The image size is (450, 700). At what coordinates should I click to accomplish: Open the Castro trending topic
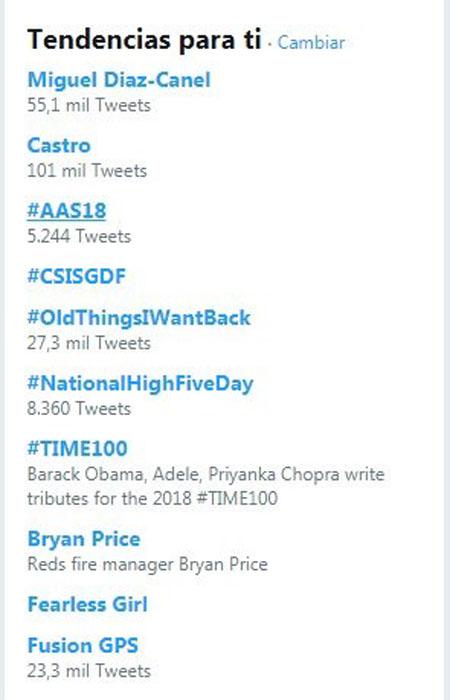pyautogui.click(x=59, y=146)
